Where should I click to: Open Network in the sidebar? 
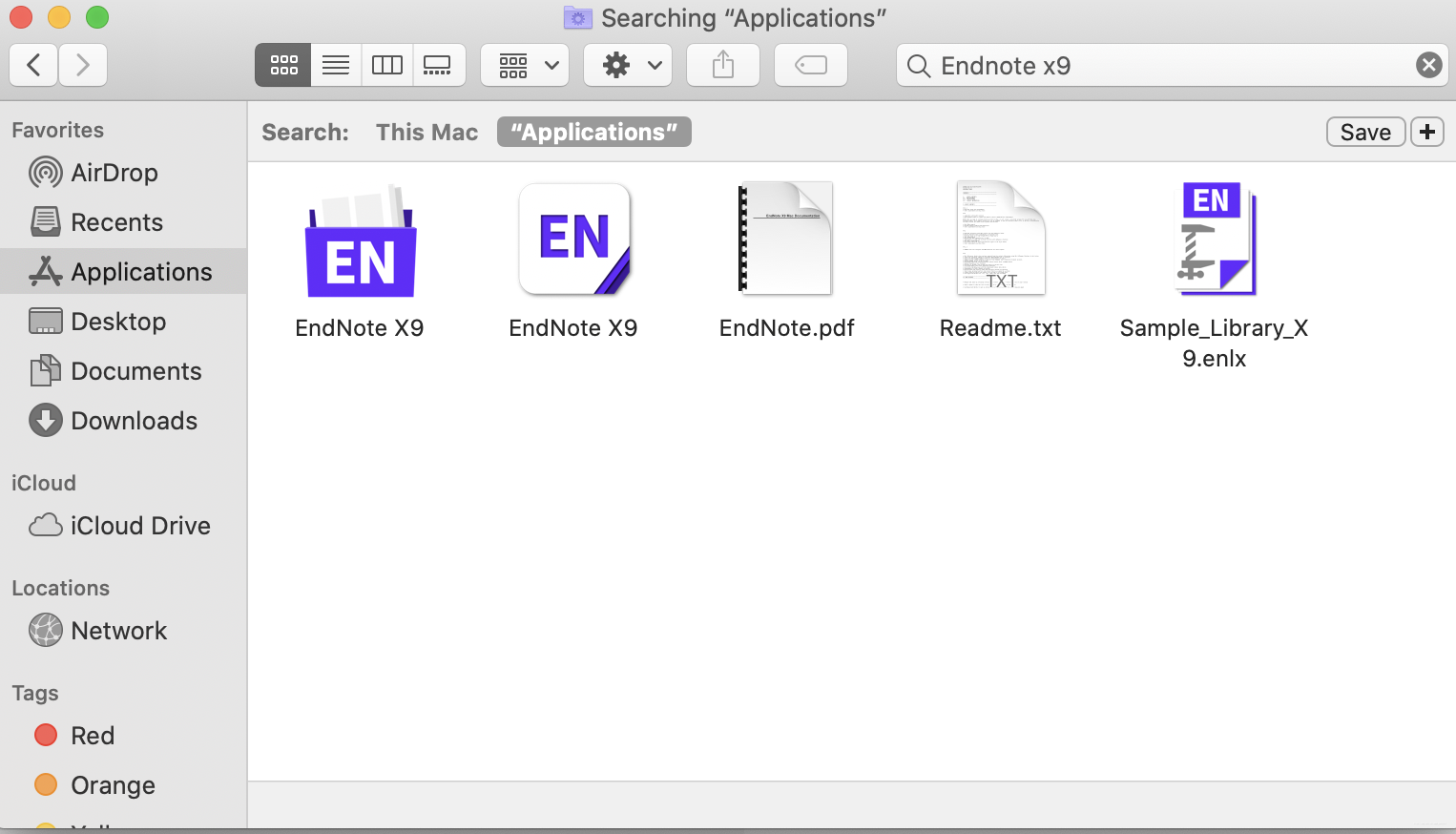(x=123, y=631)
